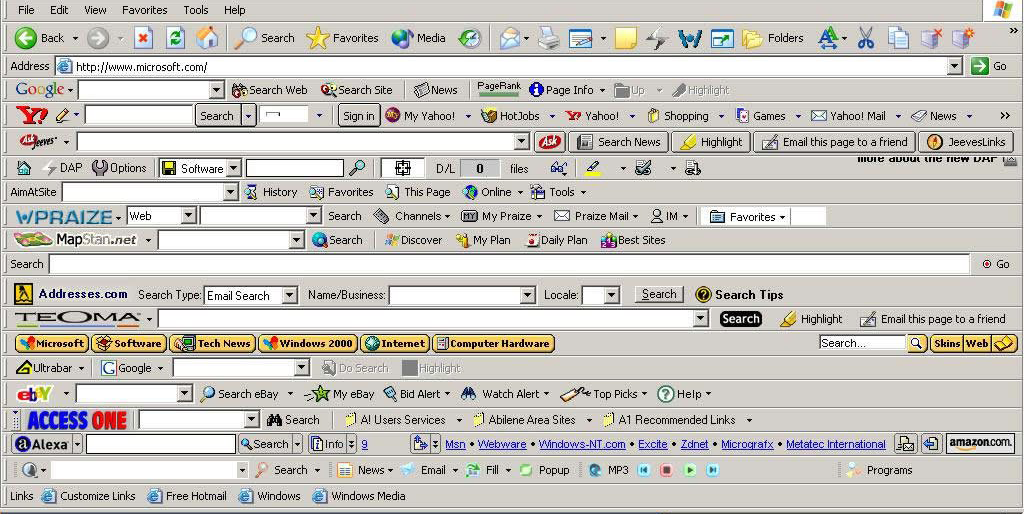Click the DAP home icon
Viewport: 1024px width, 514px height.
click(24, 168)
